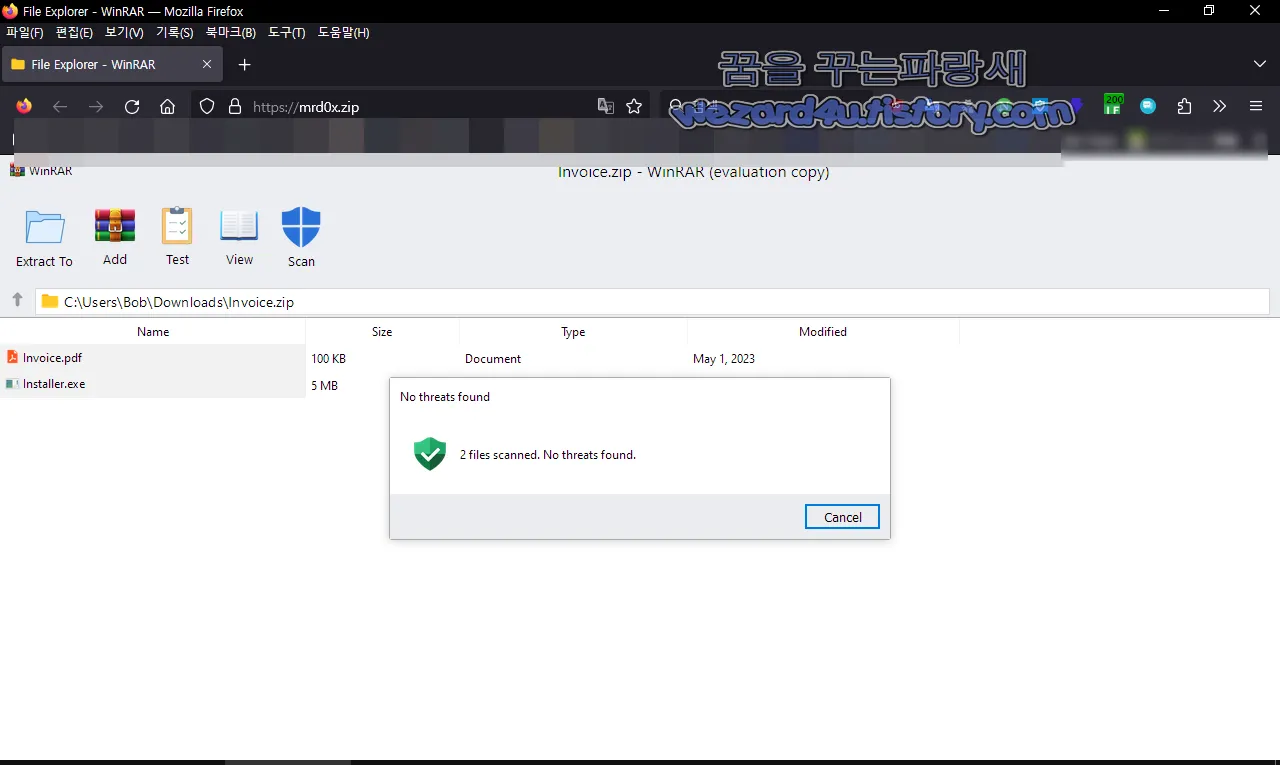This screenshot has height=765, width=1280.
Task: Sort by the Type column header
Action: (573, 331)
